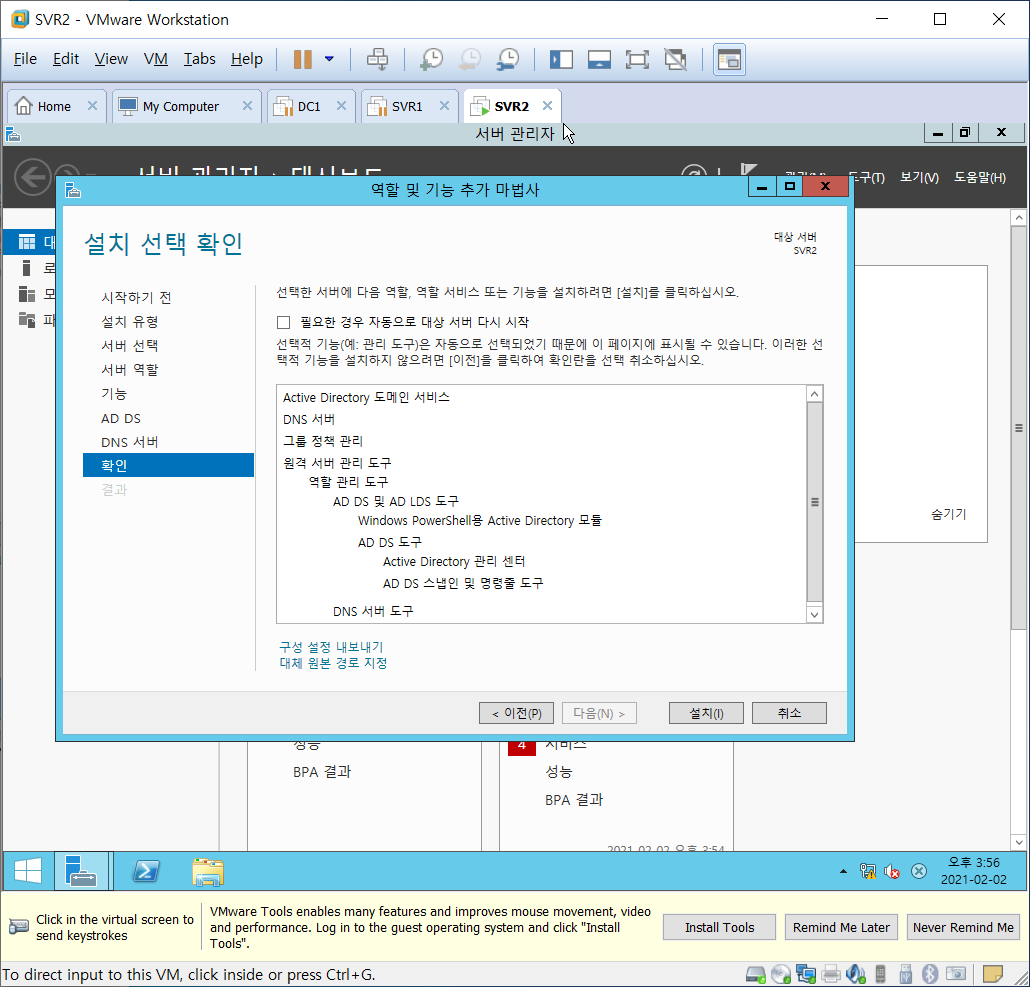Open the 대체 원본 경로 지정 link
The image size is (1030, 987).
pyautogui.click(x=333, y=663)
